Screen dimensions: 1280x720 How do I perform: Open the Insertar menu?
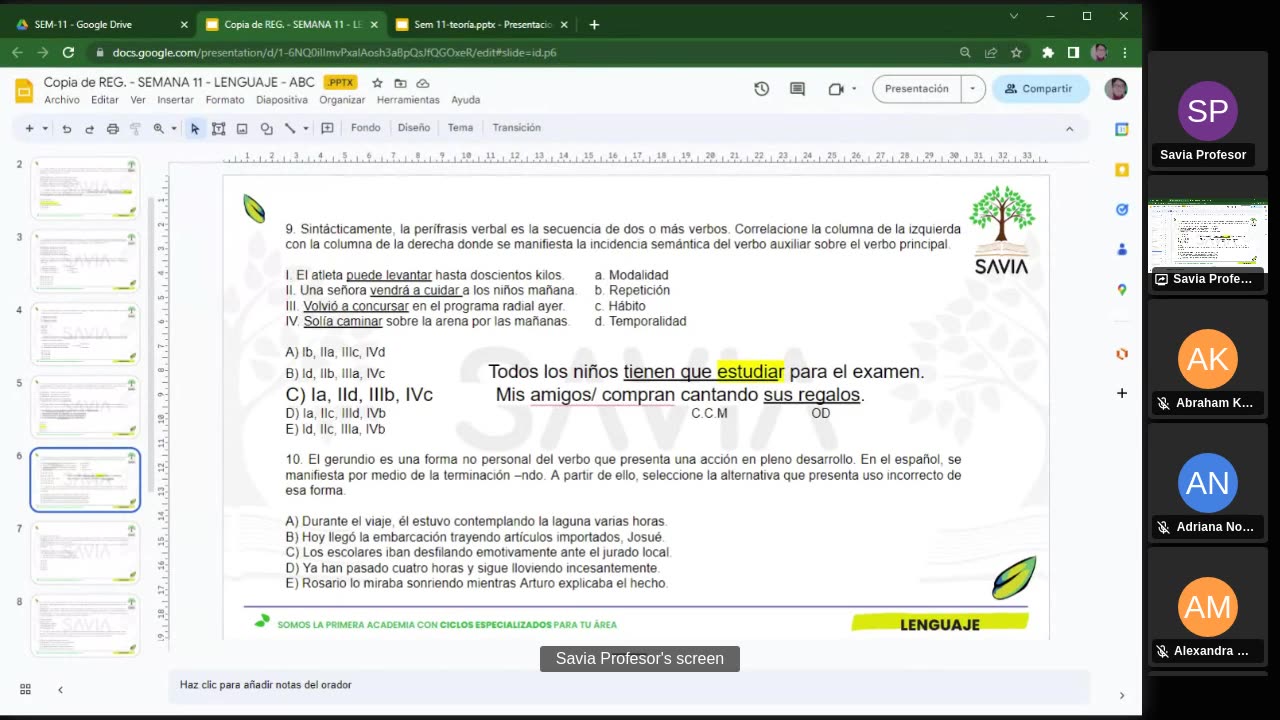pos(176,100)
